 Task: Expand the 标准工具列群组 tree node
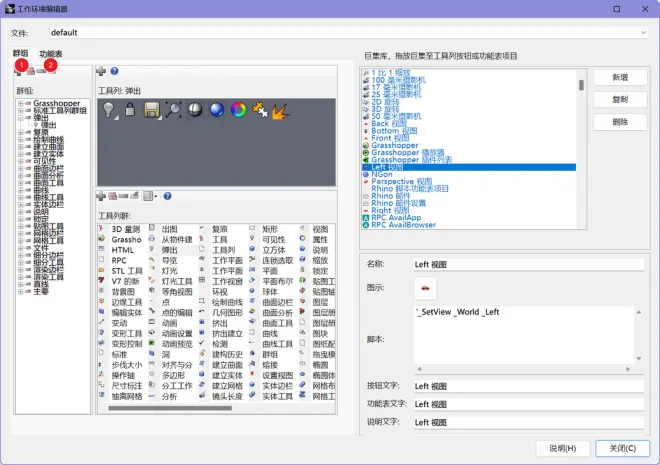point(20,110)
